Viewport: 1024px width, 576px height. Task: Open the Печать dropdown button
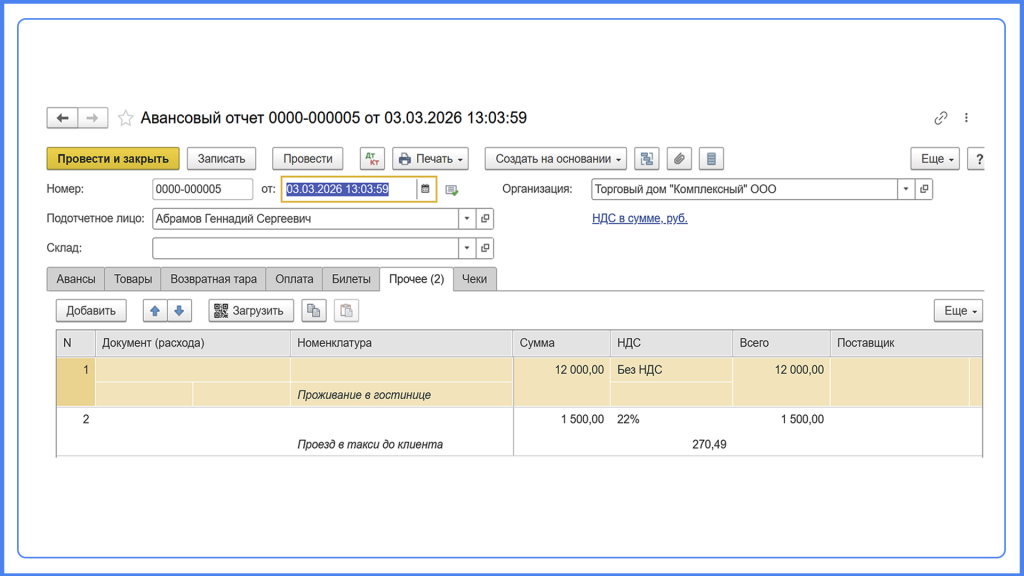(x=431, y=159)
